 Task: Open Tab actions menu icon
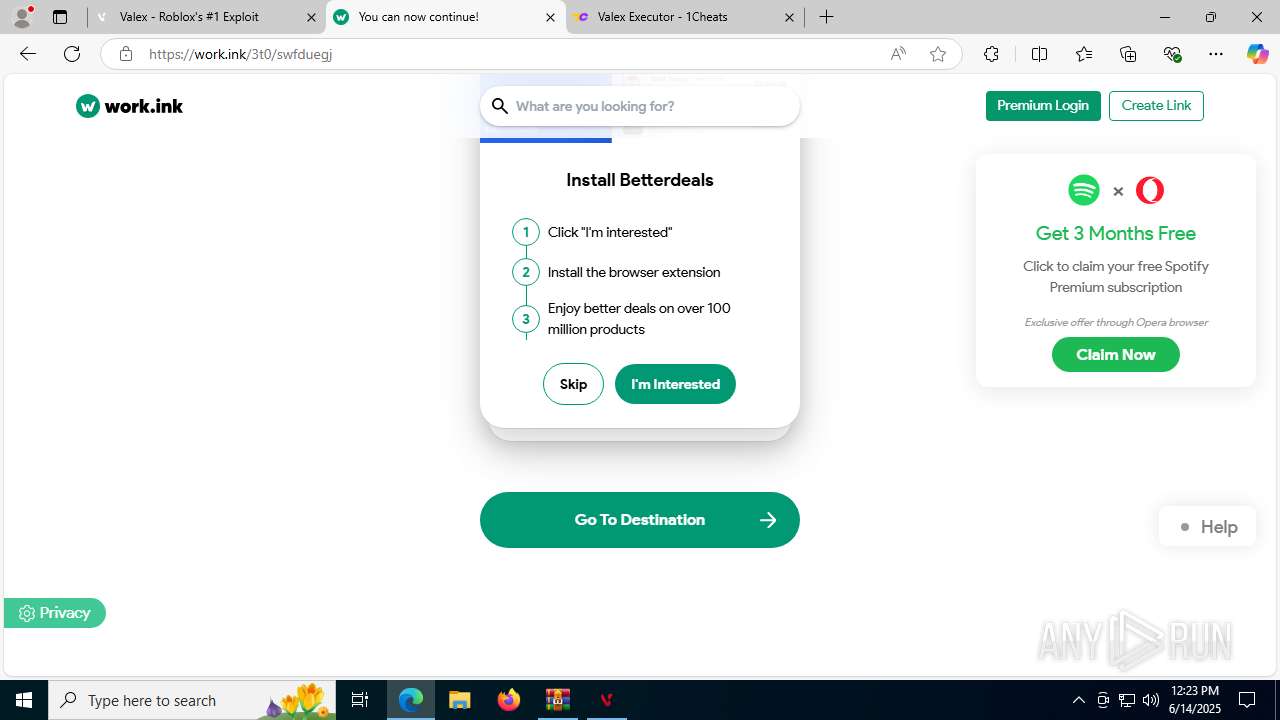coord(60,17)
